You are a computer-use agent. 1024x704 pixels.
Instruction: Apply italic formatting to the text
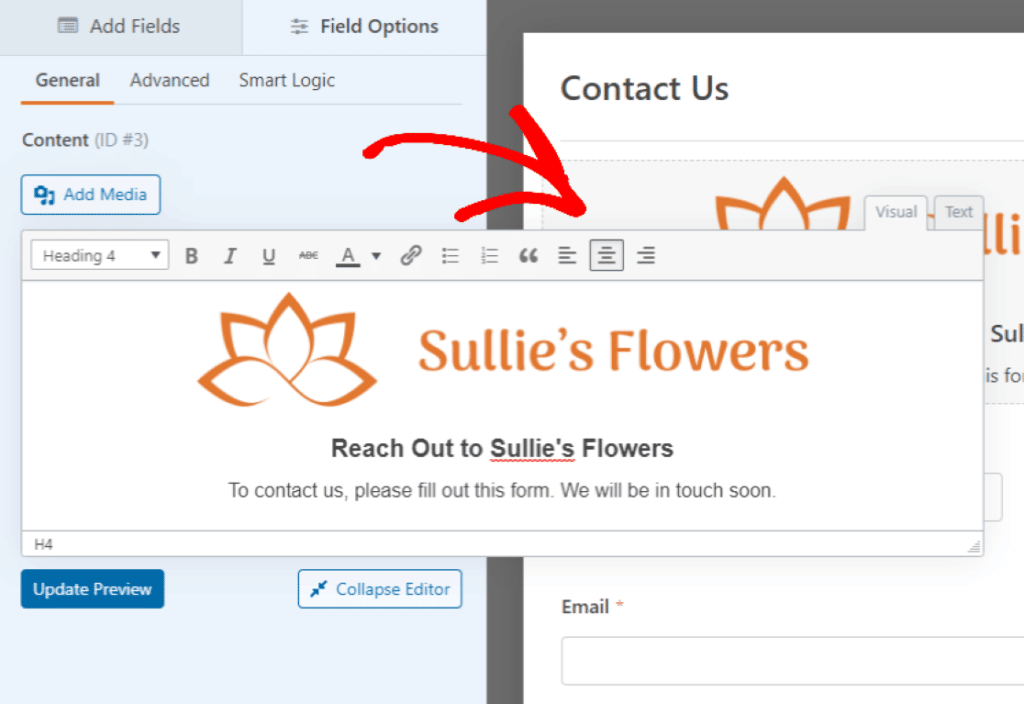230,256
